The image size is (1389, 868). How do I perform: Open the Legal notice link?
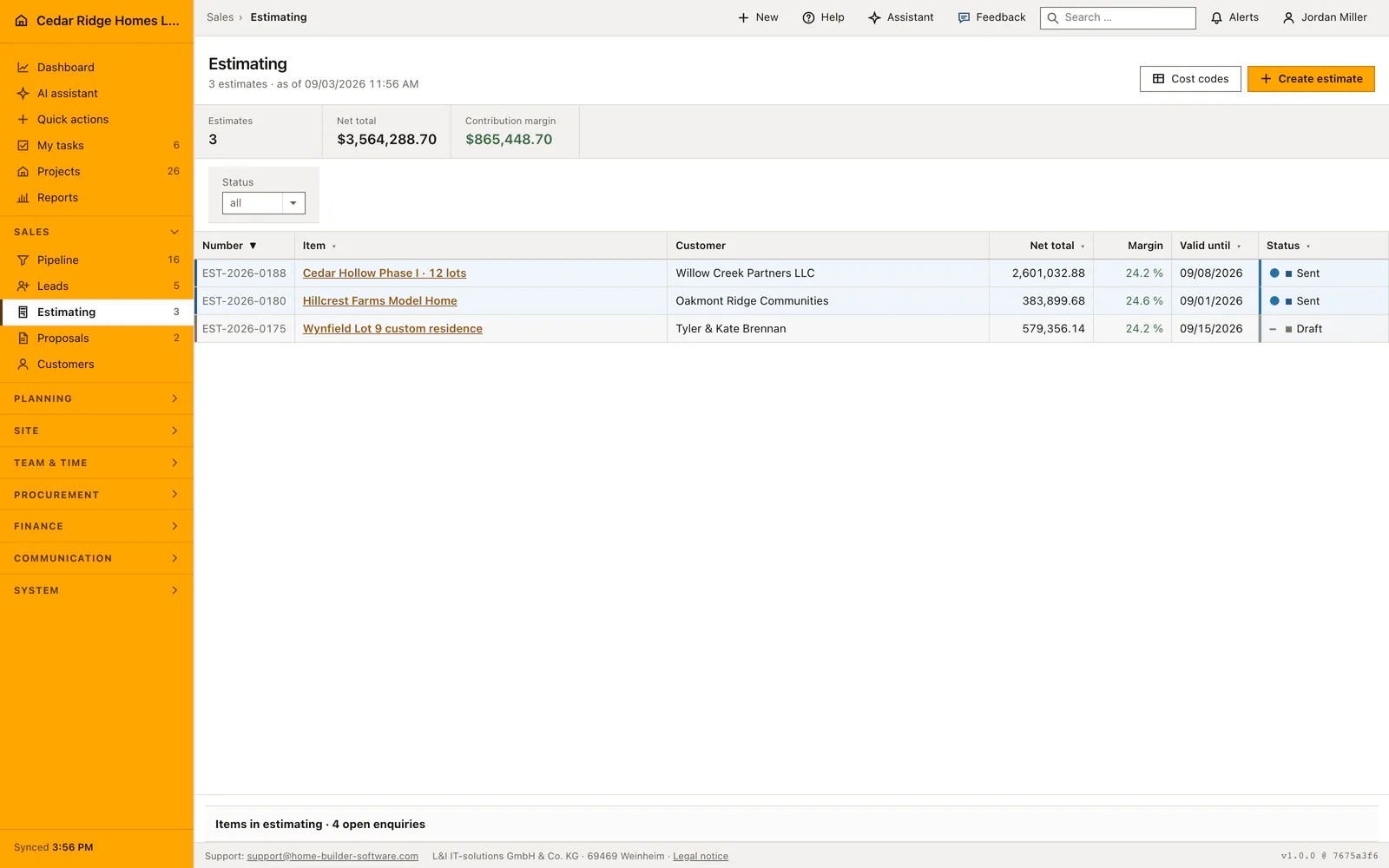(x=701, y=856)
